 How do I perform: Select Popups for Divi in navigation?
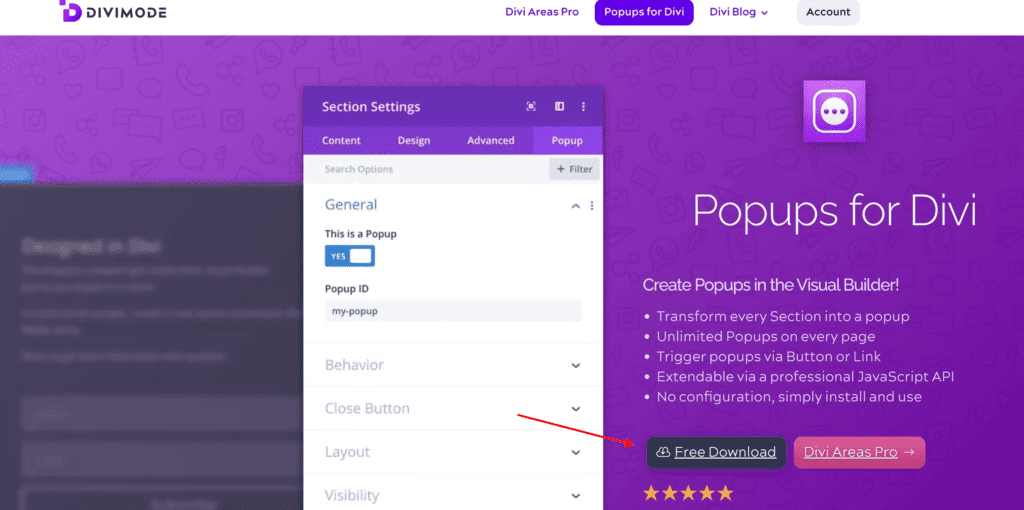[644, 12]
